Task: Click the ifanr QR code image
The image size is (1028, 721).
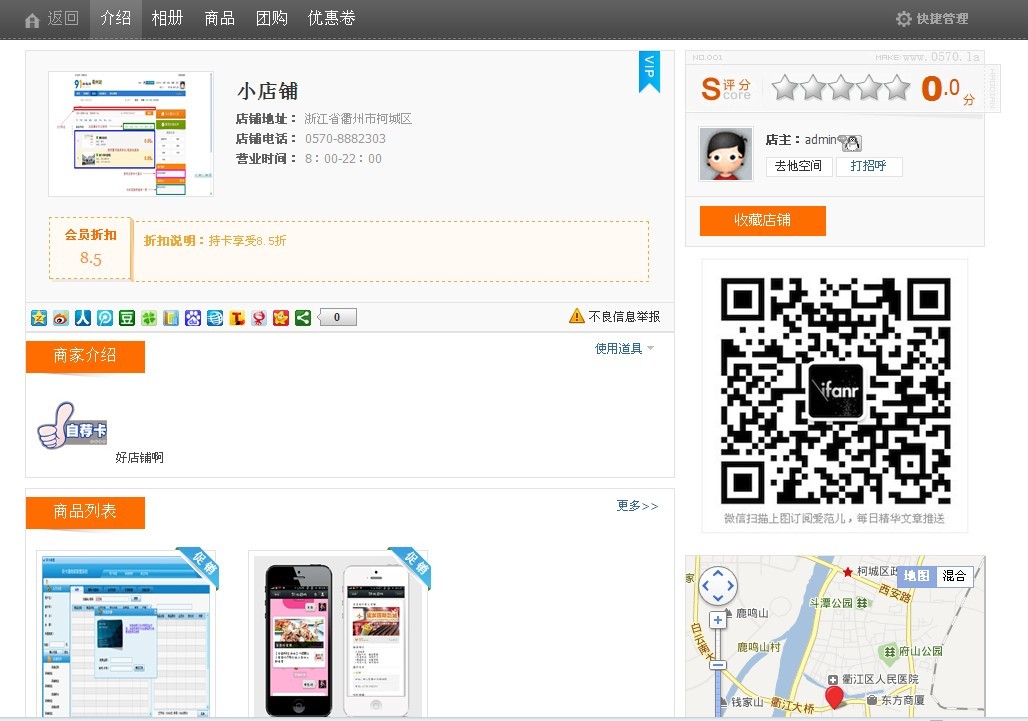Action: click(835, 391)
